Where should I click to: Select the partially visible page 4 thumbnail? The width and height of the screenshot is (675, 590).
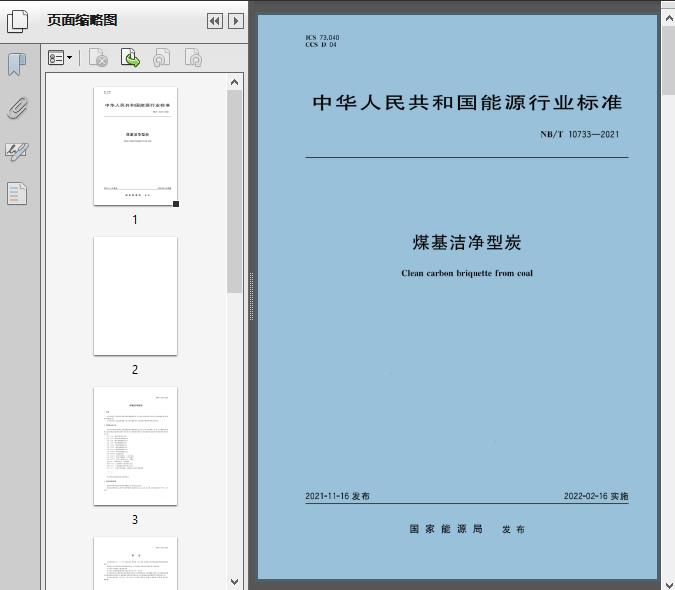point(135,563)
